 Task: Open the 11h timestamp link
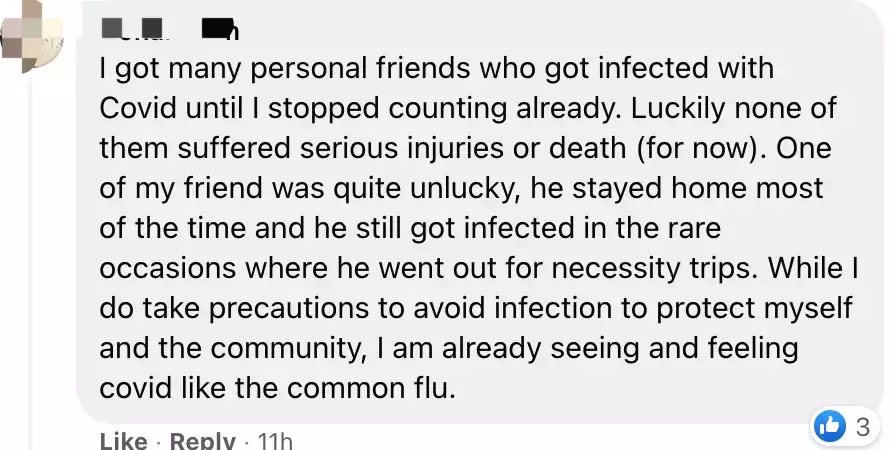(x=275, y=441)
